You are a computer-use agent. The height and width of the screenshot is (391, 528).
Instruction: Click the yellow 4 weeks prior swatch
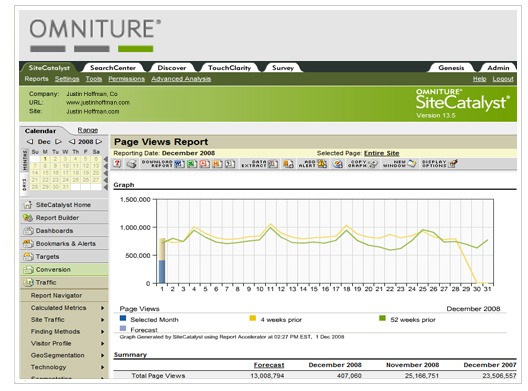pyautogui.click(x=253, y=318)
